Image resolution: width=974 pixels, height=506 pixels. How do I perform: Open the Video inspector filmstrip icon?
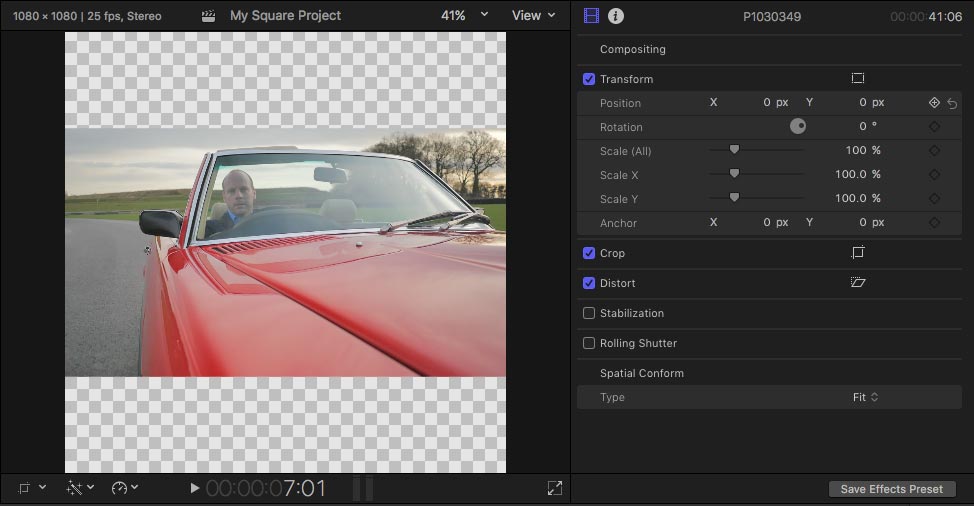pos(591,16)
